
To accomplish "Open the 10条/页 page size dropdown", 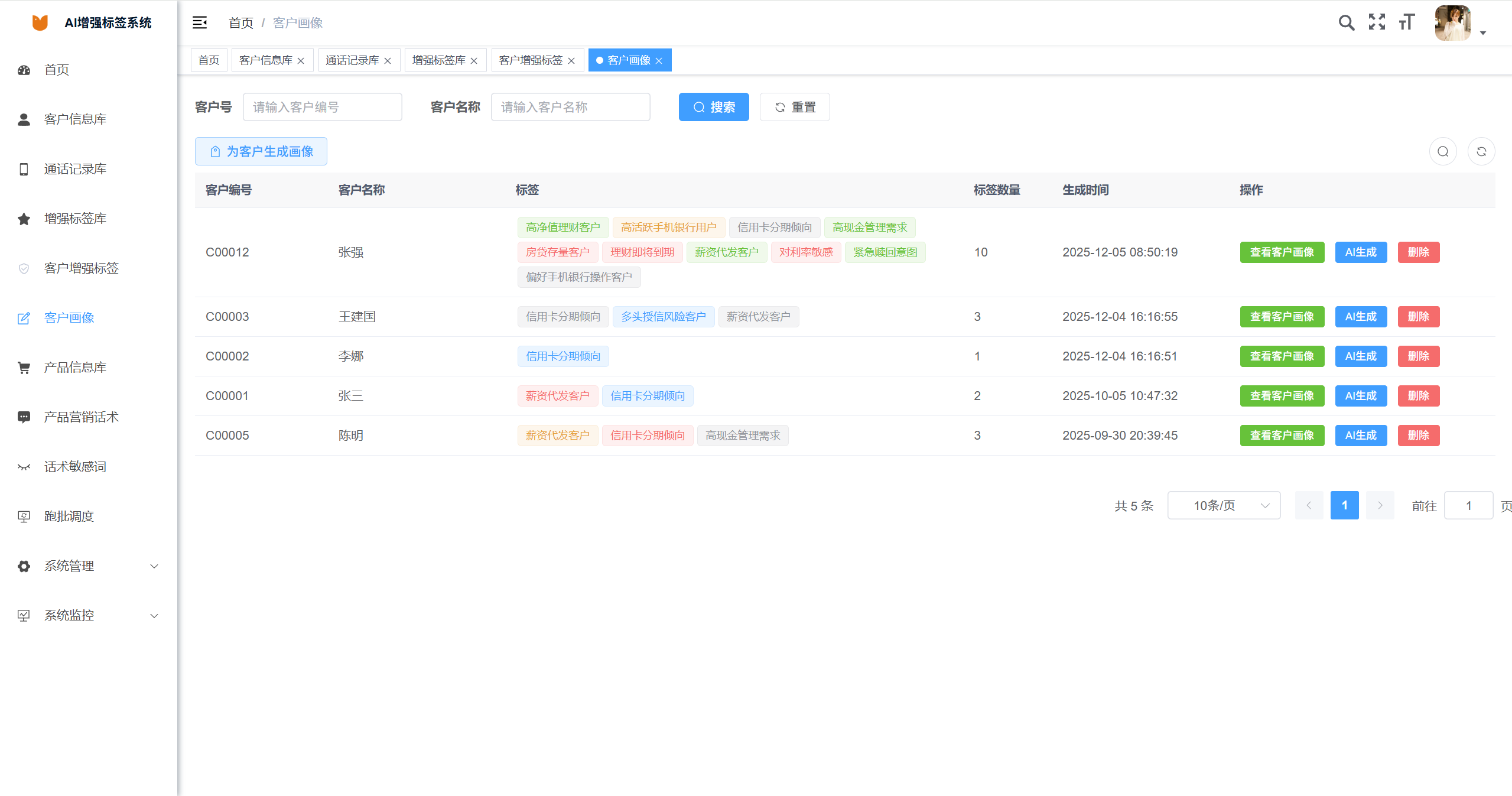I will 1224,506.
